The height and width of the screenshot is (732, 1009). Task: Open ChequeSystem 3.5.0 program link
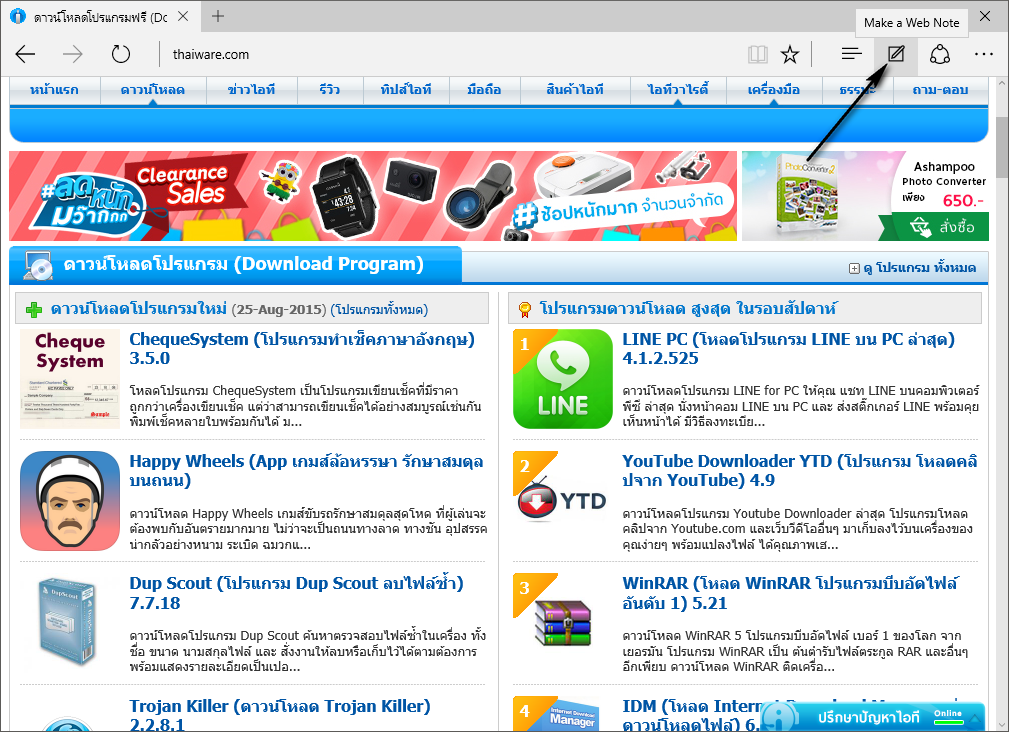click(302, 349)
